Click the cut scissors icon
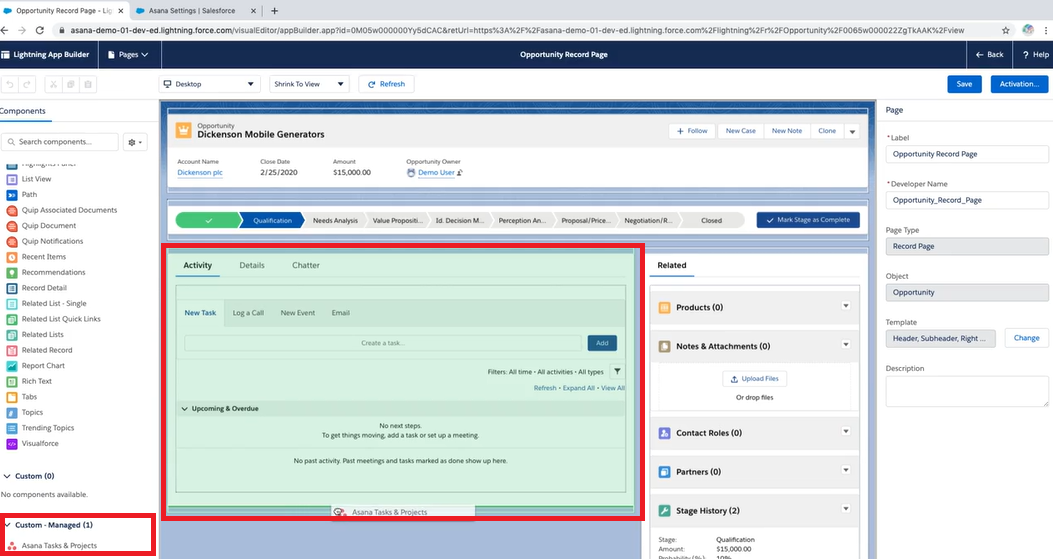Viewport: 1053px width, 559px height. click(x=54, y=84)
